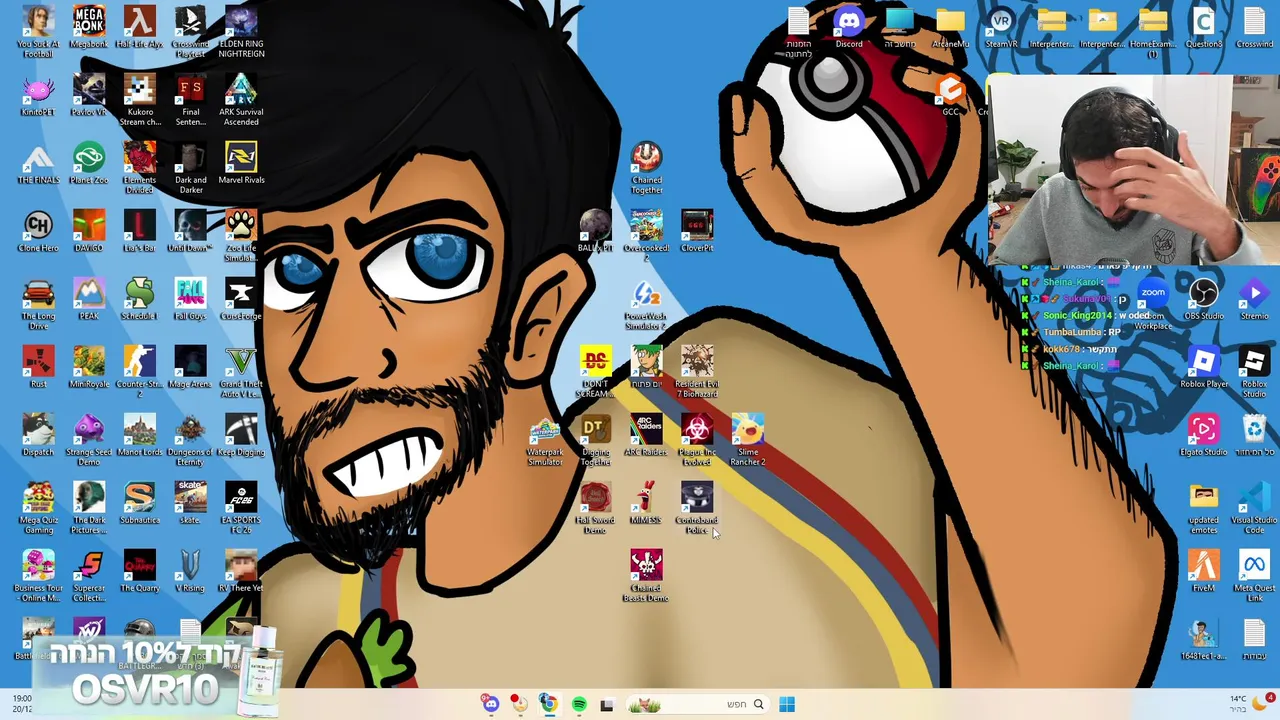Screen dimensions: 1280x720
Task: Click the EA SPORTS FC 26 icon
Action: 241,508
